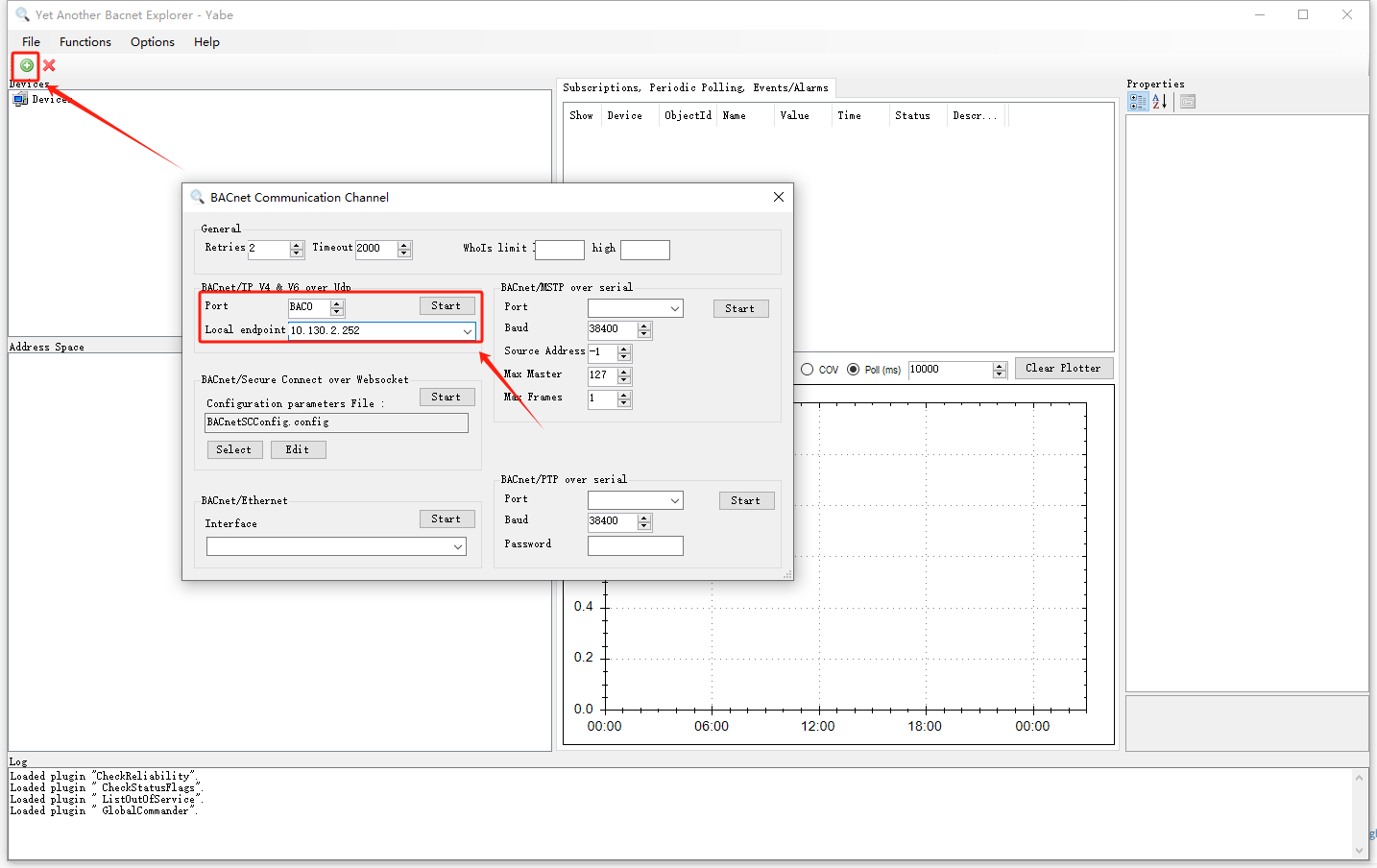Open the Local endpoint dropdown
This screenshot has height=868, width=1377.
click(x=468, y=331)
